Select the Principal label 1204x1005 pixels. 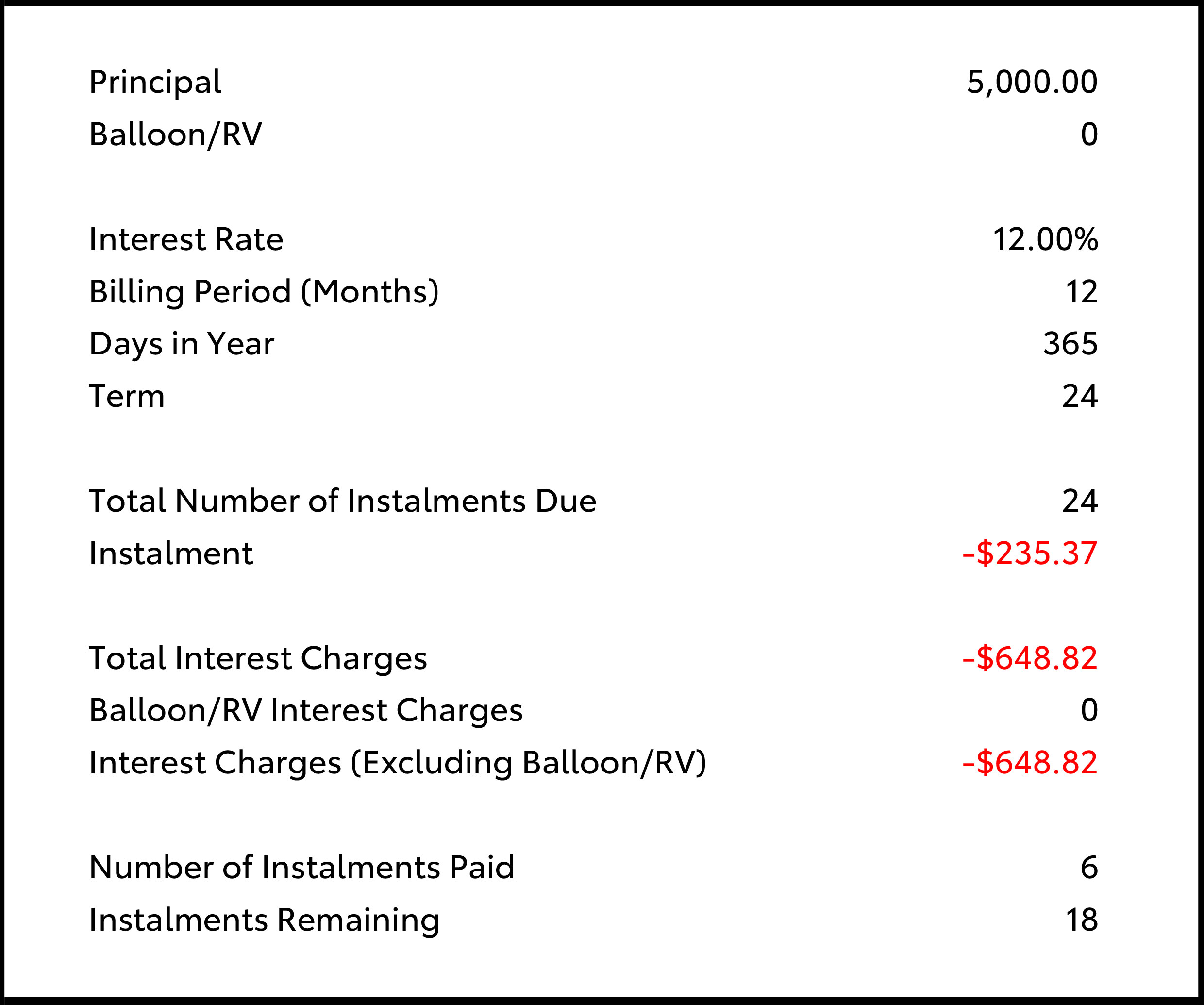pos(155,82)
